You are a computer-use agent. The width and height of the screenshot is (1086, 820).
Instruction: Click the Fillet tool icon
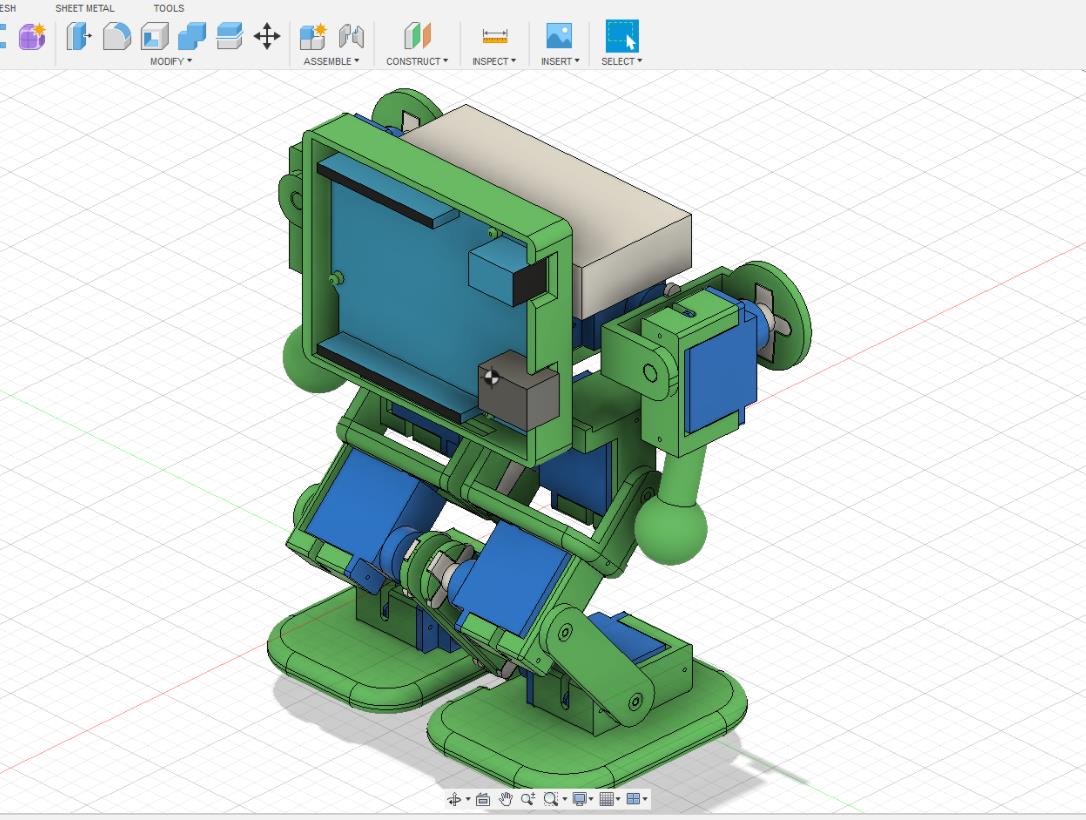coord(117,37)
